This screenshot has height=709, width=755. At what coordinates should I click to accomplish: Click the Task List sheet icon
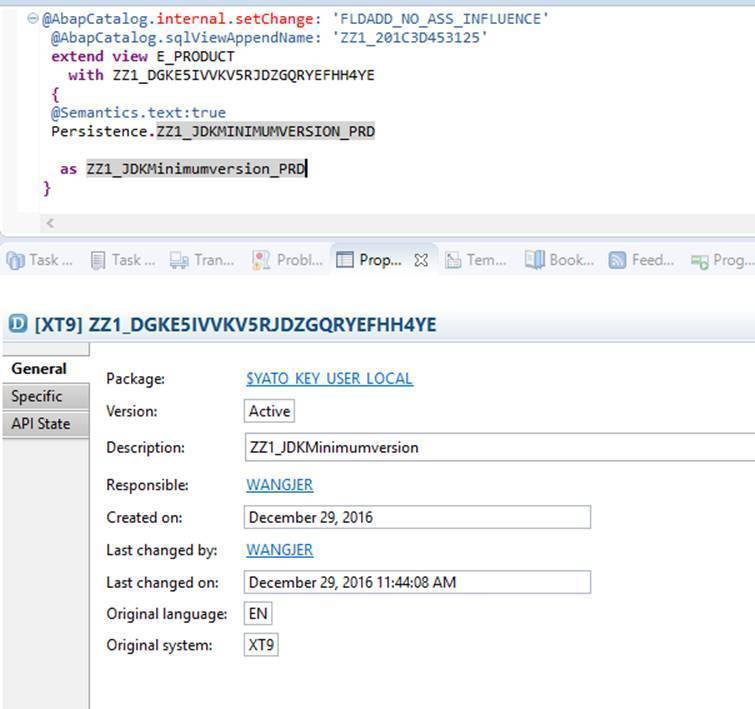pos(98,261)
